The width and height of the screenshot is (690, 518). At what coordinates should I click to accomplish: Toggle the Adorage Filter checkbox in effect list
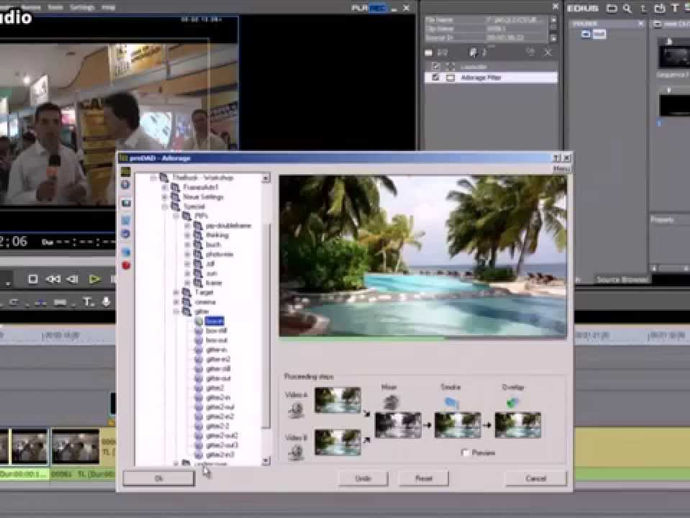pos(436,77)
